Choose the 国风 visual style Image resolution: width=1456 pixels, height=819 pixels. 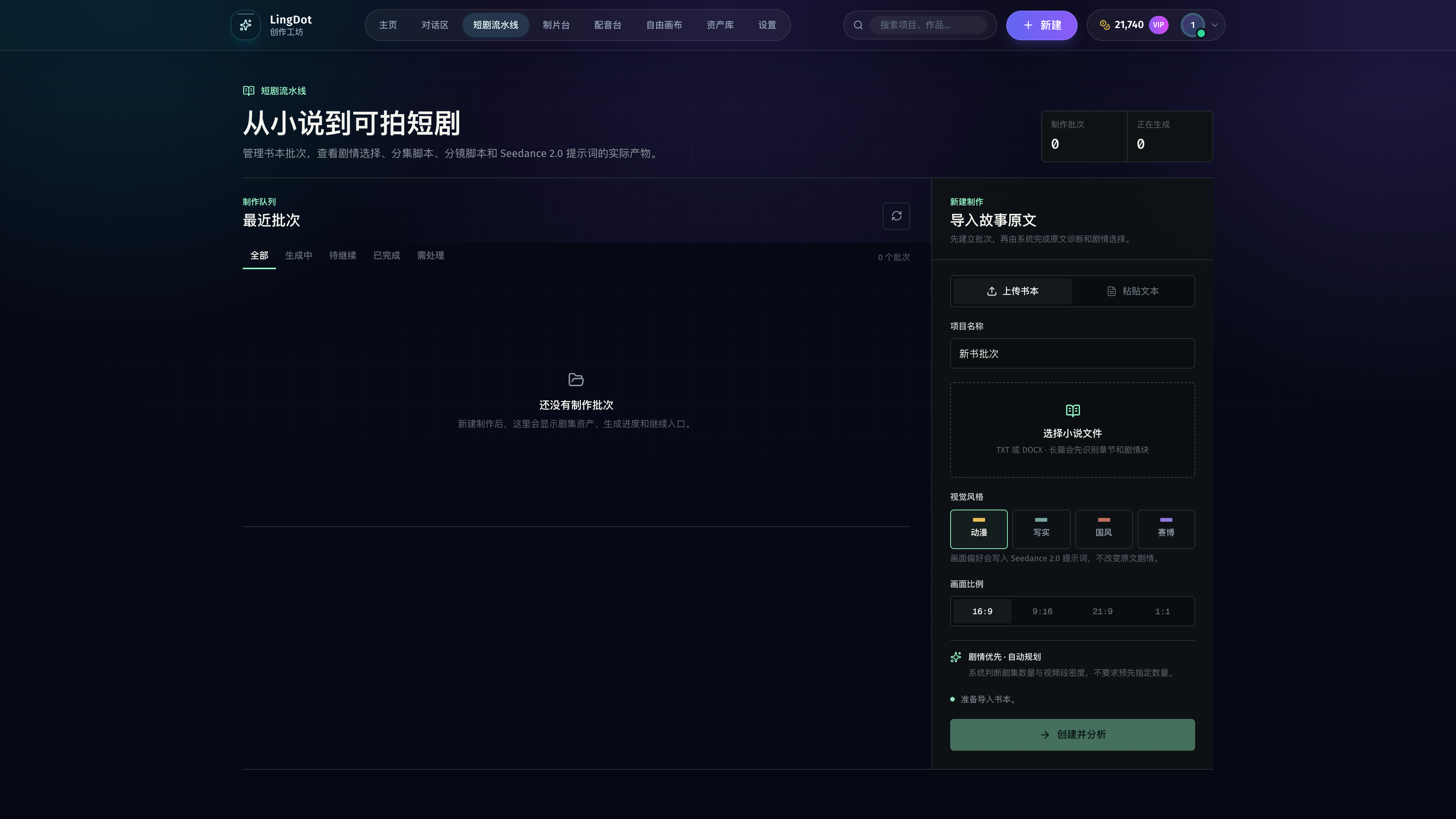(x=1103, y=529)
